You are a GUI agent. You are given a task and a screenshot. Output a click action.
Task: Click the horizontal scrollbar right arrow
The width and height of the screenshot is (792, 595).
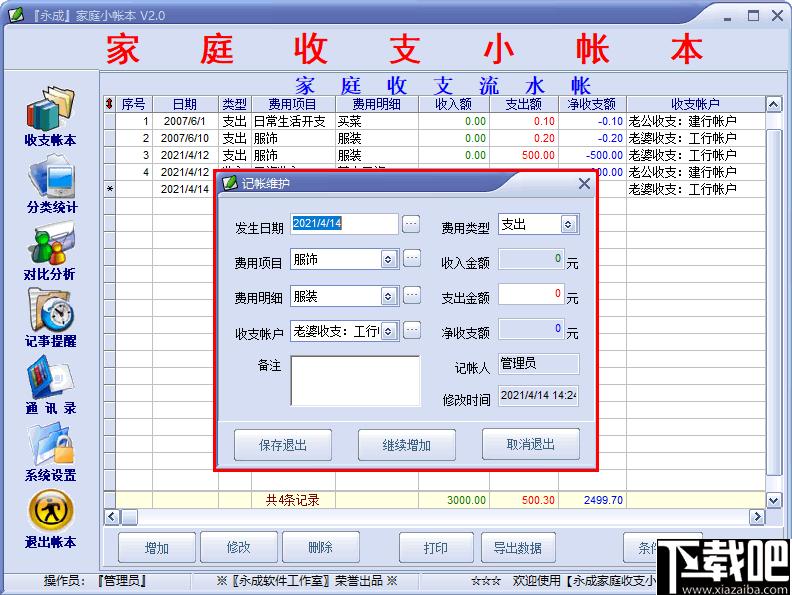click(x=757, y=516)
